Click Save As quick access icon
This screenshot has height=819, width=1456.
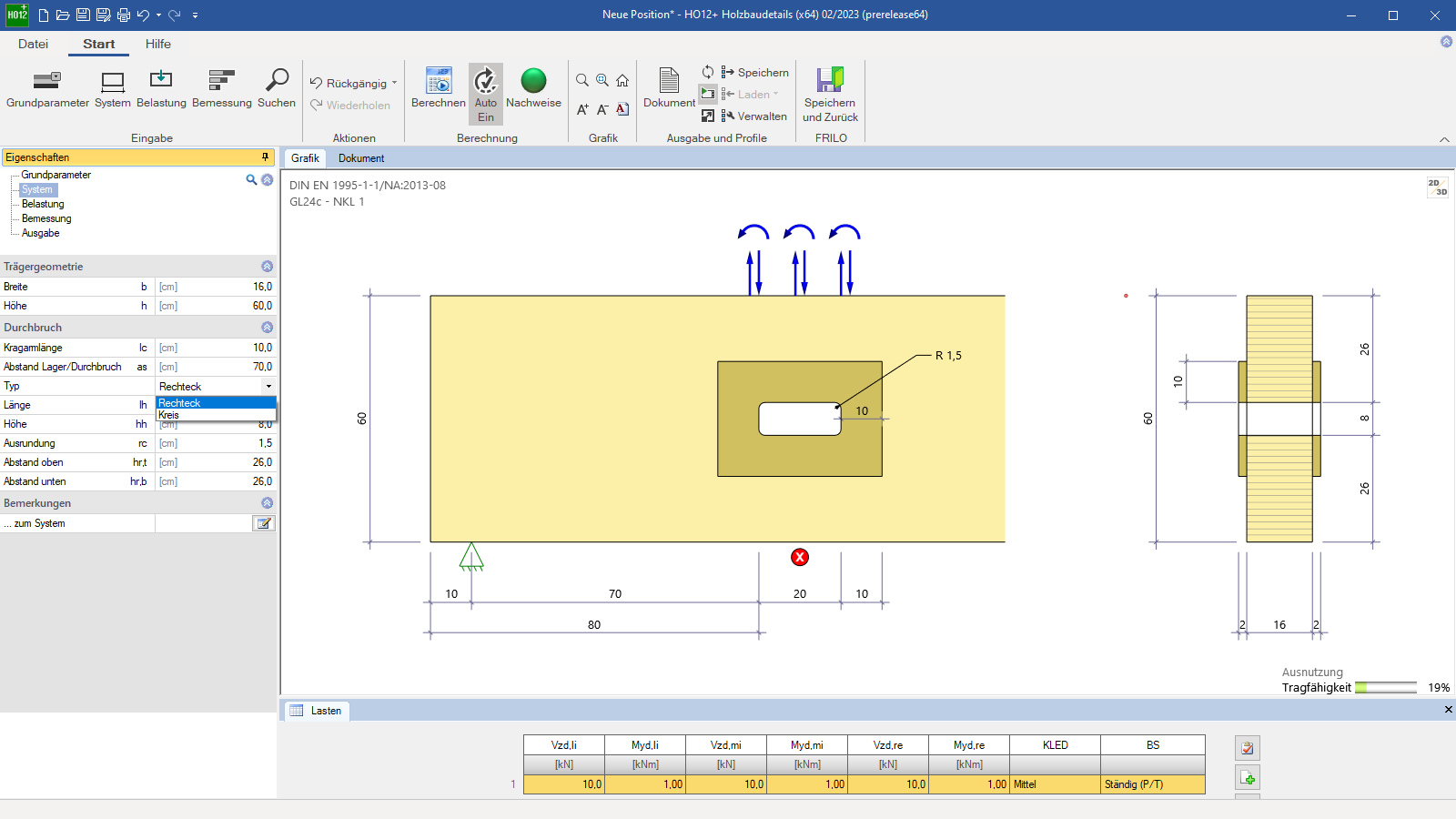click(103, 15)
